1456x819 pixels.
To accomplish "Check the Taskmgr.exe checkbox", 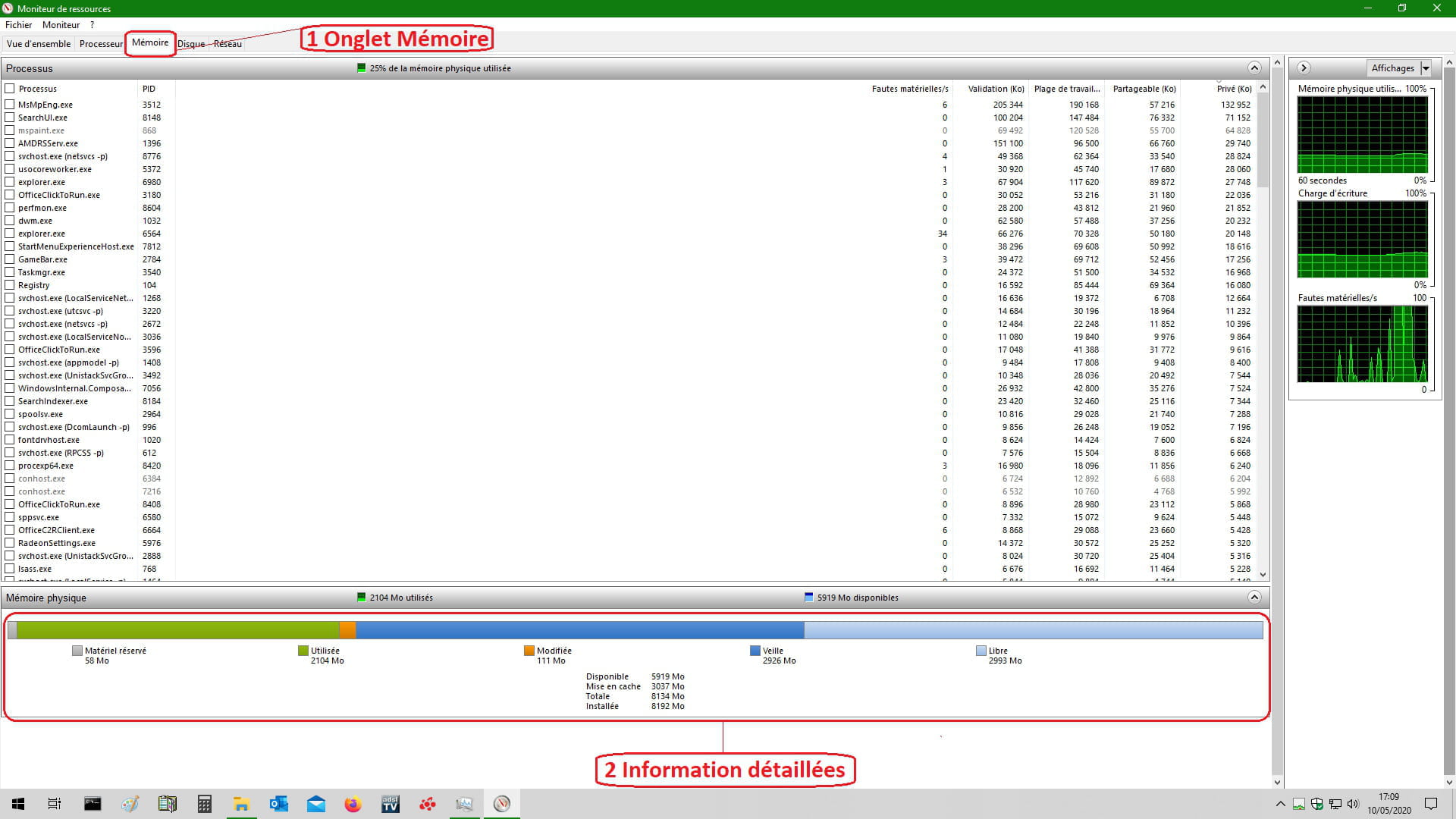I will pos(10,272).
